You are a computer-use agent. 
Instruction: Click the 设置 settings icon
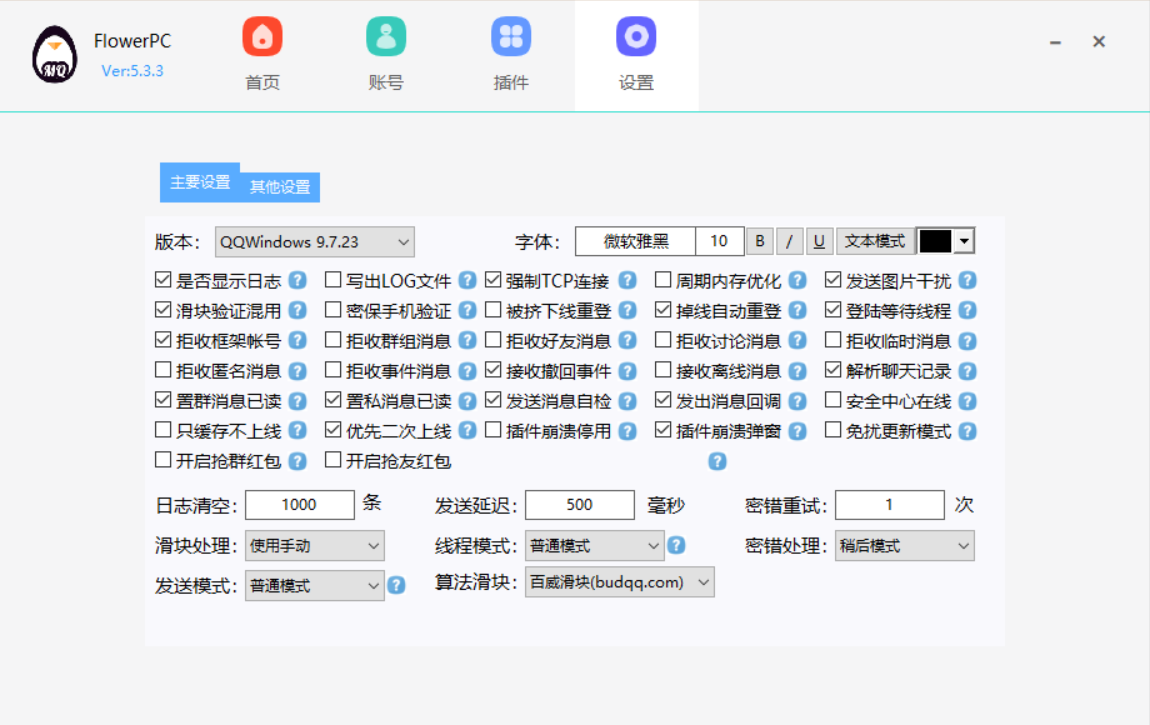pos(636,36)
